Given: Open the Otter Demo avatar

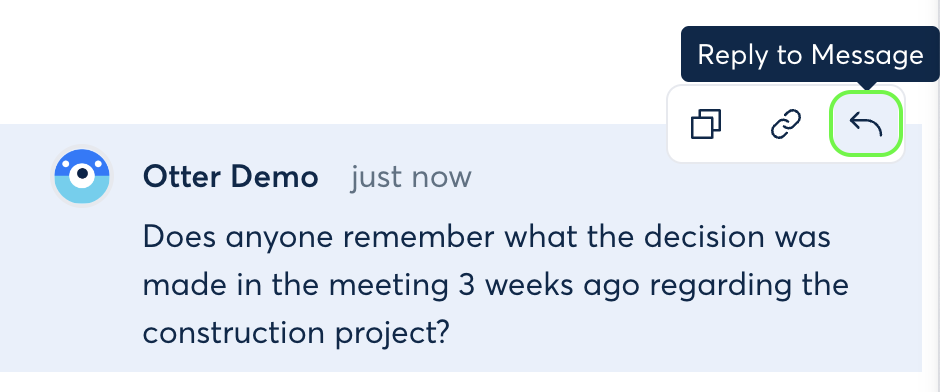Looking at the screenshot, I should tap(82, 176).
